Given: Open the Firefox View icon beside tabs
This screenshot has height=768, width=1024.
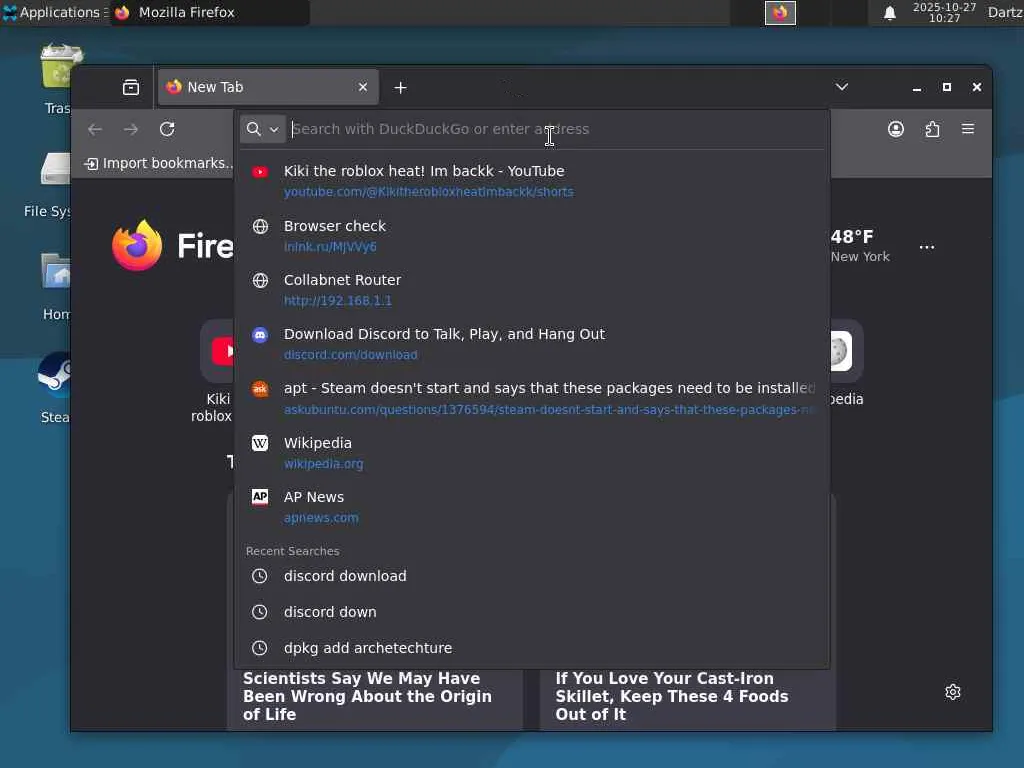Looking at the screenshot, I should coord(131,87).
